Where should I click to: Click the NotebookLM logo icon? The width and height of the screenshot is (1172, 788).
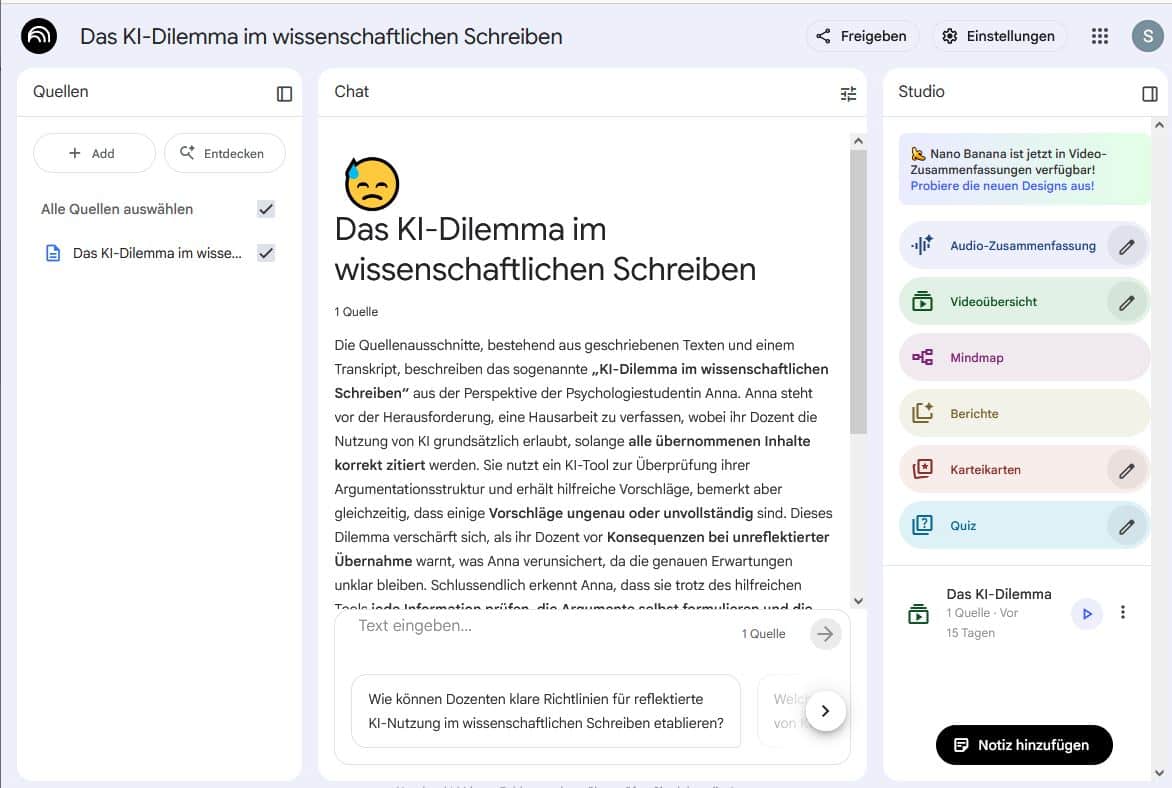coord(39,36)
